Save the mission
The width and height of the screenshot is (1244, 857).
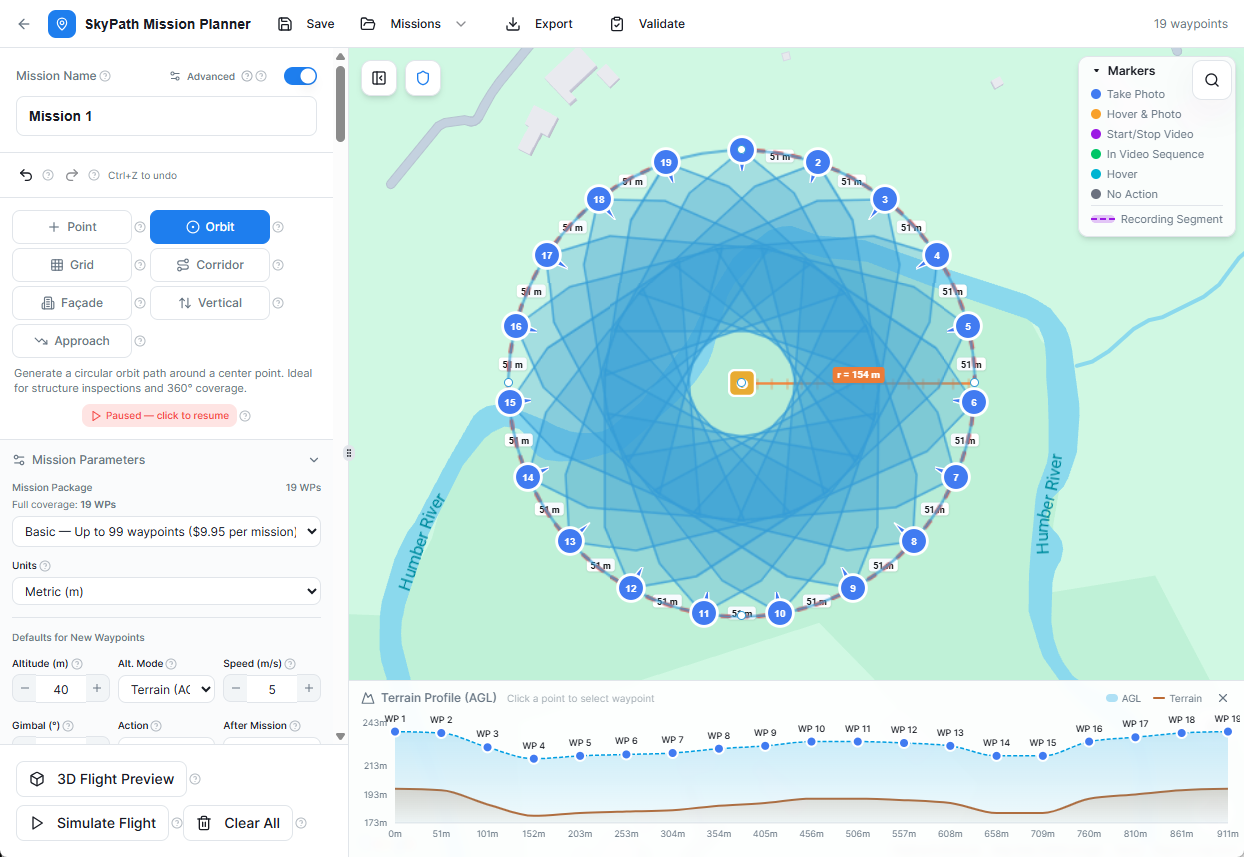(x=306, y=24)
